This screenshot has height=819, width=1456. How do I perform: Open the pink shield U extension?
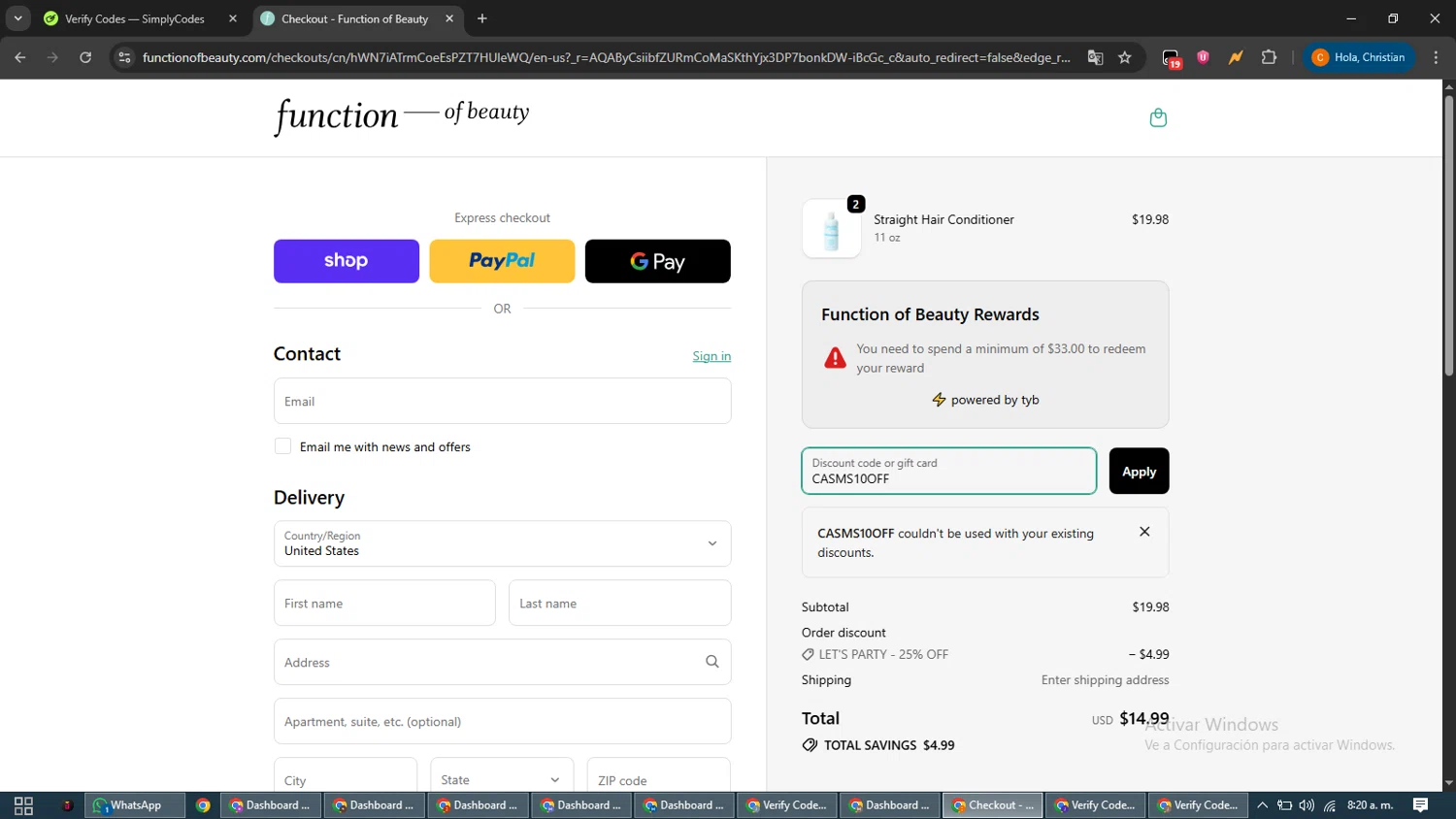tap(1203, 57)
